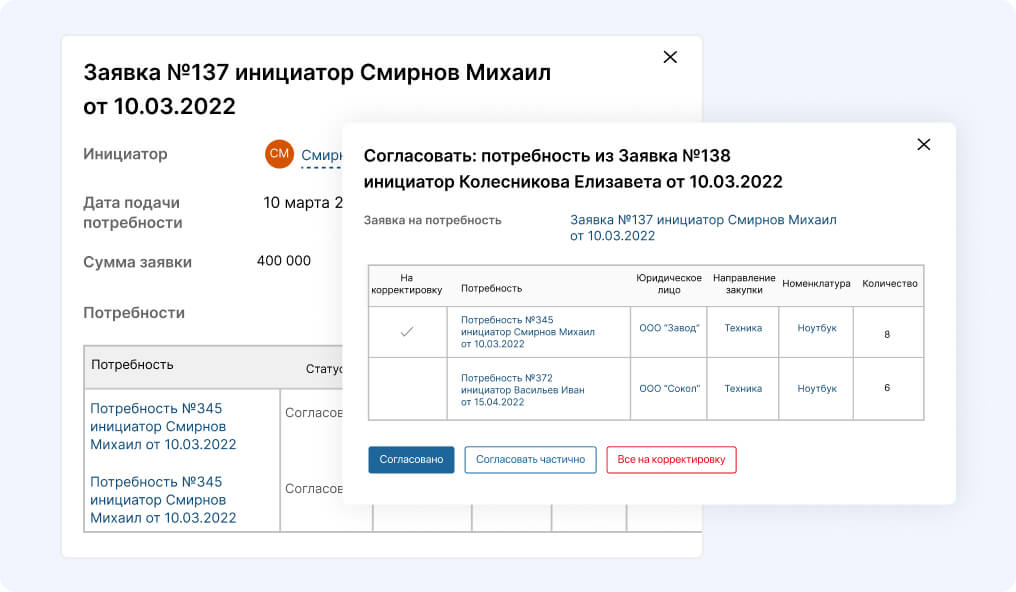Open second Потребность №345 link in background table
This screenshot has height=592, width=1016.
(163, 499)
